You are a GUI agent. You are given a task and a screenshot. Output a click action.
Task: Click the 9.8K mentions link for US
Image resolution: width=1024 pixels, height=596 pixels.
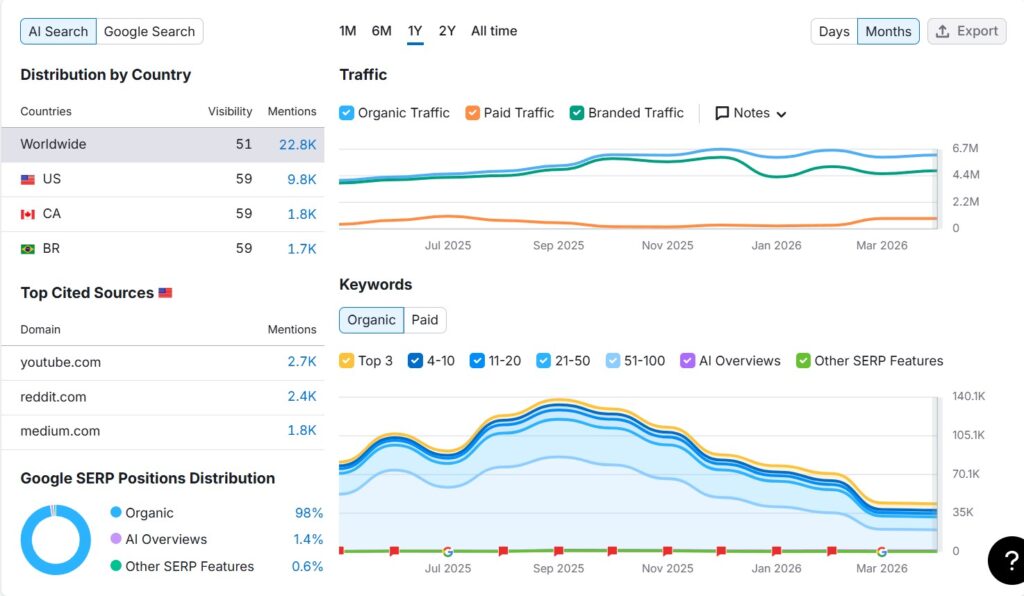(303, 178)
